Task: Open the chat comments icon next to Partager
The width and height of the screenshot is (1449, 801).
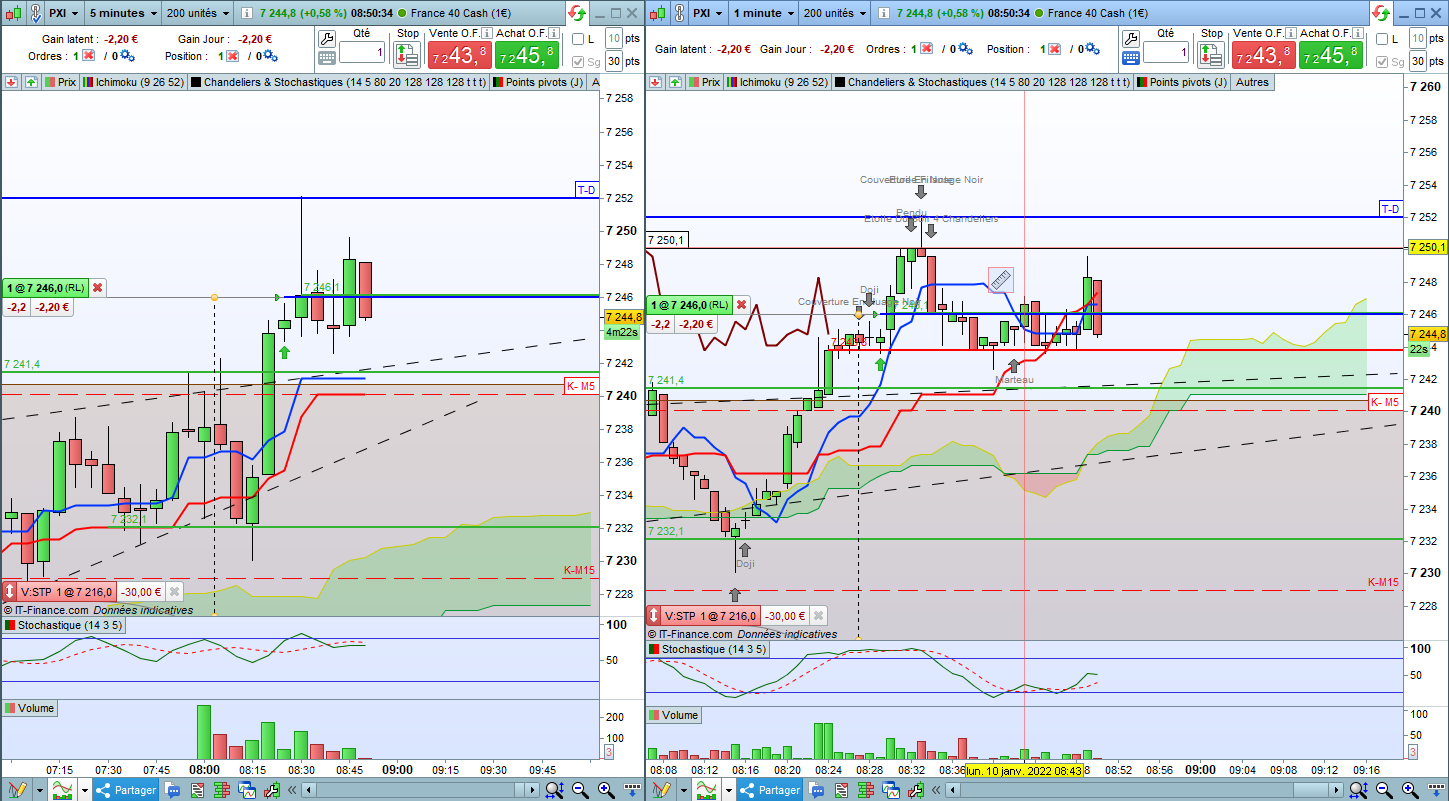Action: (x=172, y=790)
